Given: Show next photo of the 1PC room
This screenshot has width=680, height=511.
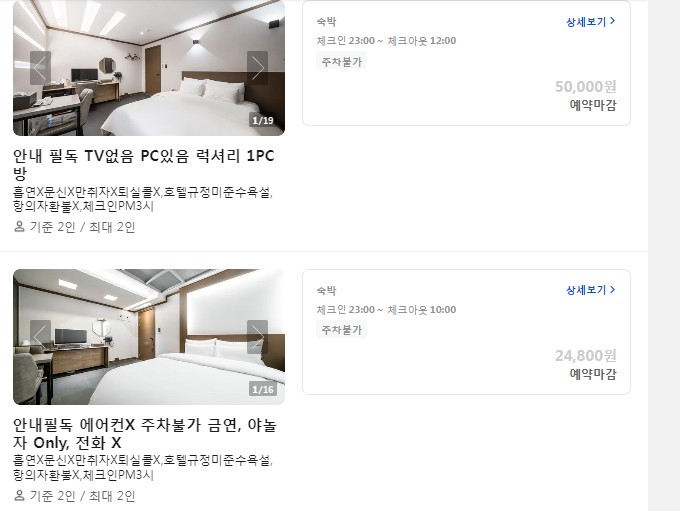Looking at the screenshot, I should 257,68.
